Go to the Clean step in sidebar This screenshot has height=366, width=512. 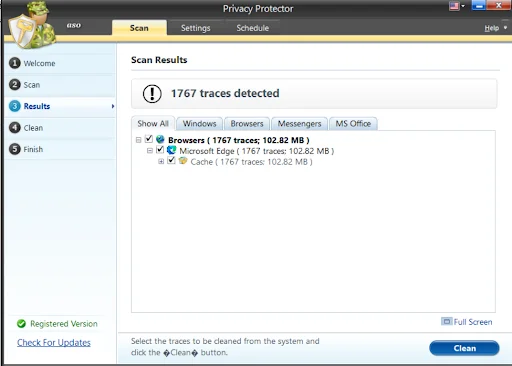click(x=33, y=128)
